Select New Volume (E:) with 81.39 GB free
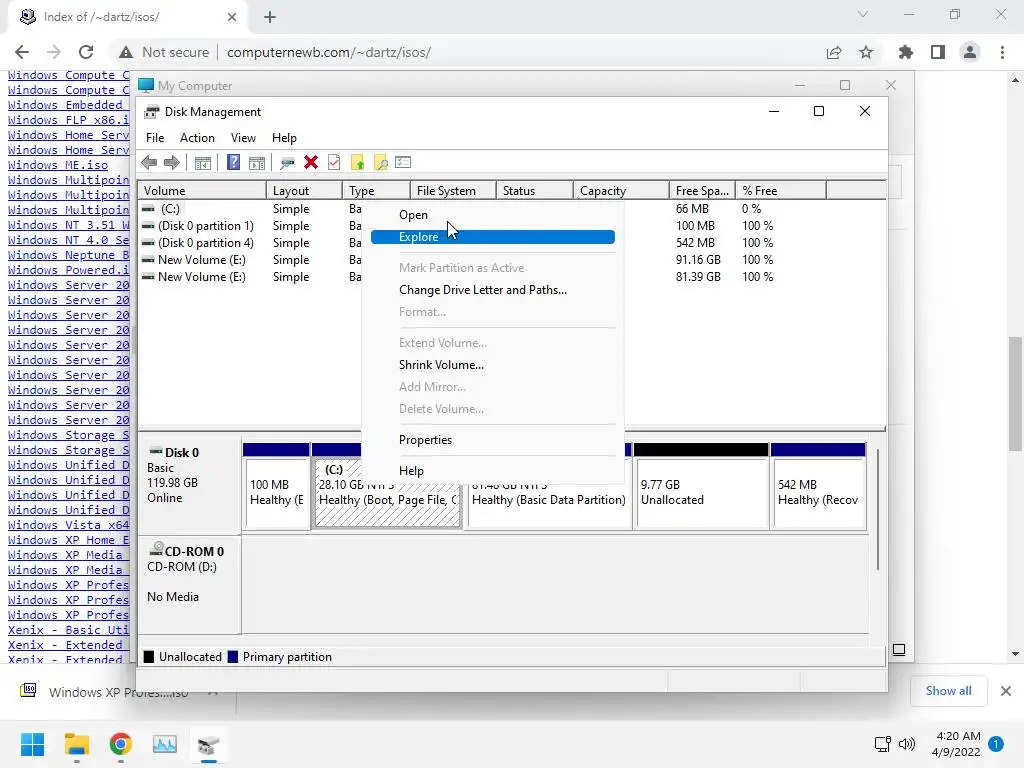The height and width of the screenshot is (768, 1024). [x=202, y=277]
